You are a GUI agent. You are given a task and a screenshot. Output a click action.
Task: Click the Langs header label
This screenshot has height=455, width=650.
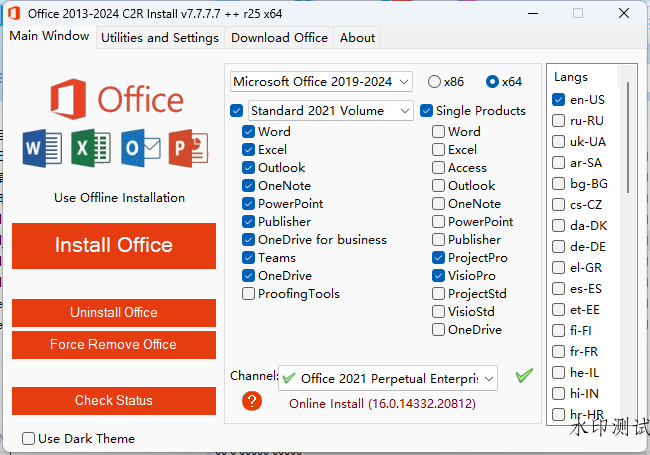[x=571, y=77]
